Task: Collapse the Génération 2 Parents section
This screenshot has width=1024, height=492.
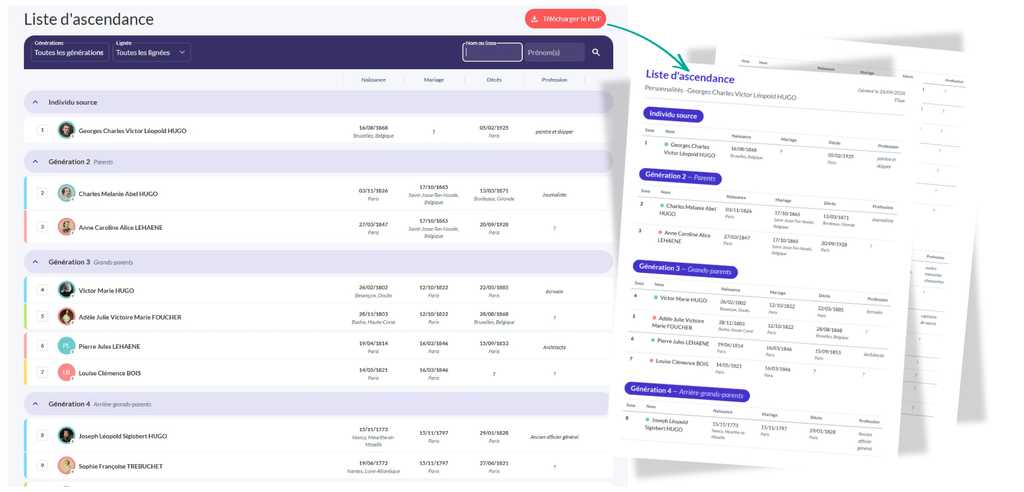Action: click(36, 161)
